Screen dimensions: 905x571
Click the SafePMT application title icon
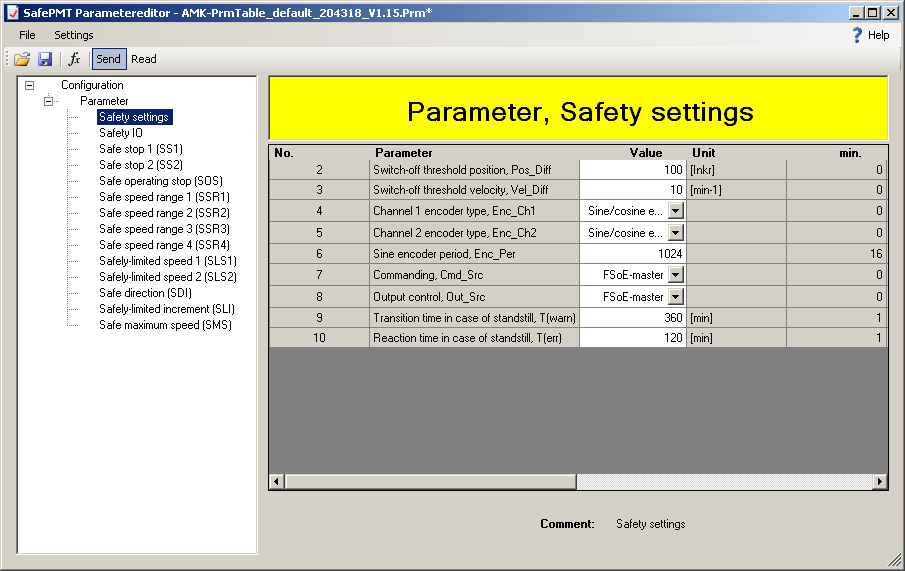pos(12,13)
